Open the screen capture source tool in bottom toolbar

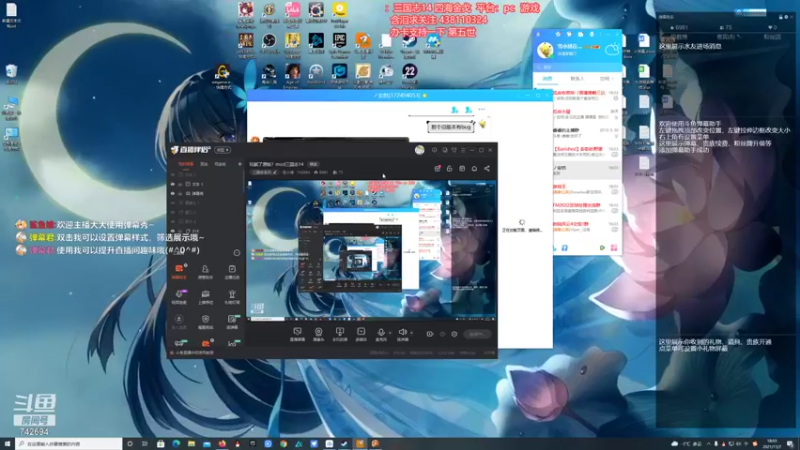pos(297,333)
